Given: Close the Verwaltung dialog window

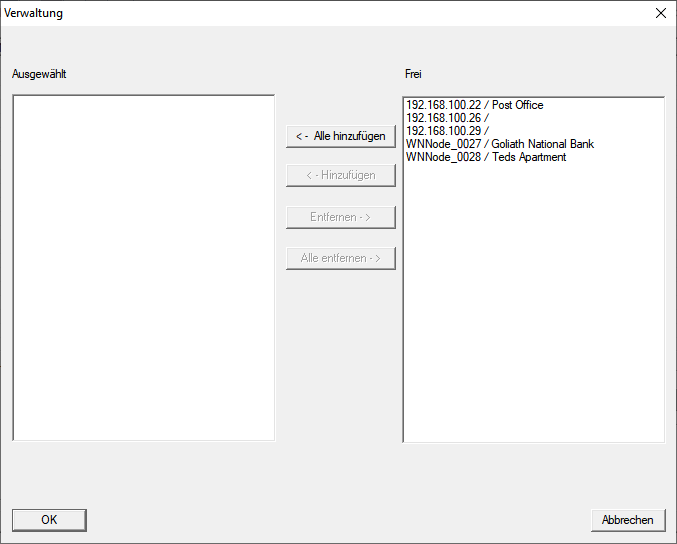Looking at the screenshot, I should coord(660,13).
